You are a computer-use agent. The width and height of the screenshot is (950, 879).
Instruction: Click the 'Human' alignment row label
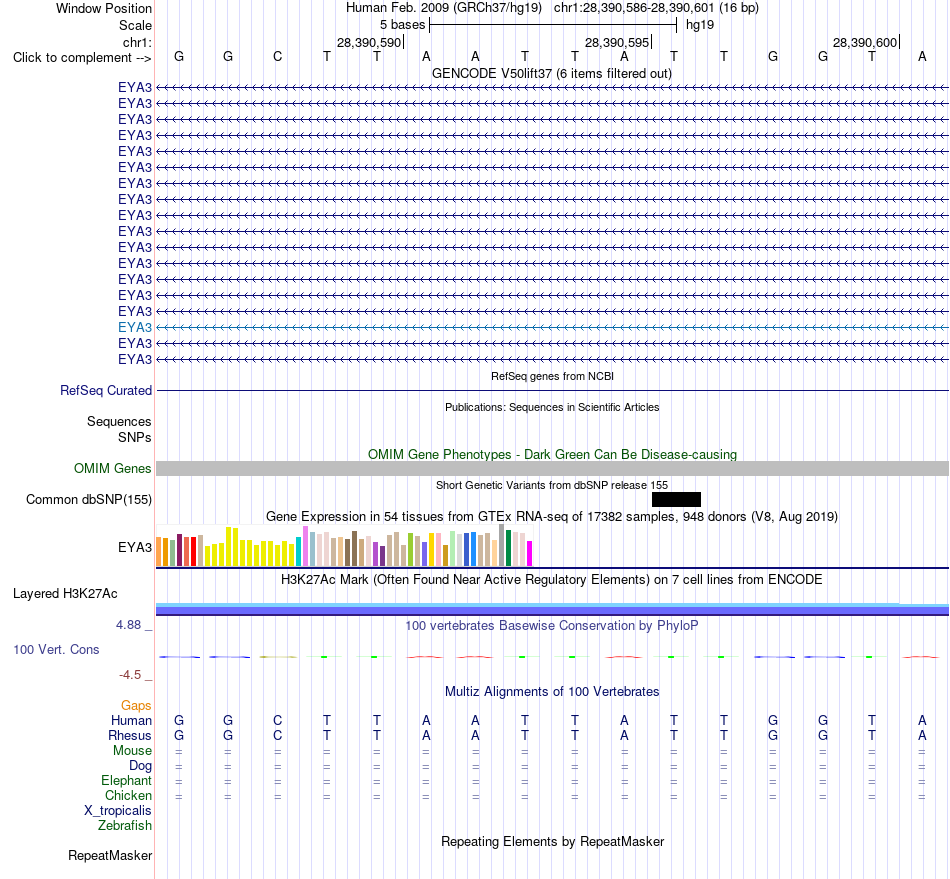click(x=131, y=720)
